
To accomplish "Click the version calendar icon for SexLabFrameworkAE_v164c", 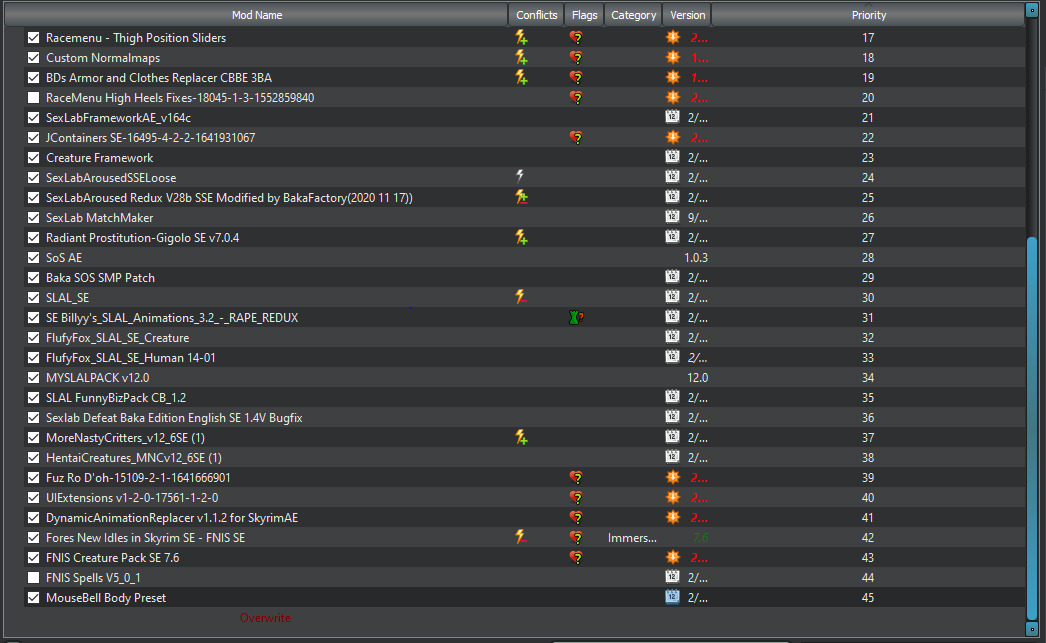I will click(x=672, y=117).
